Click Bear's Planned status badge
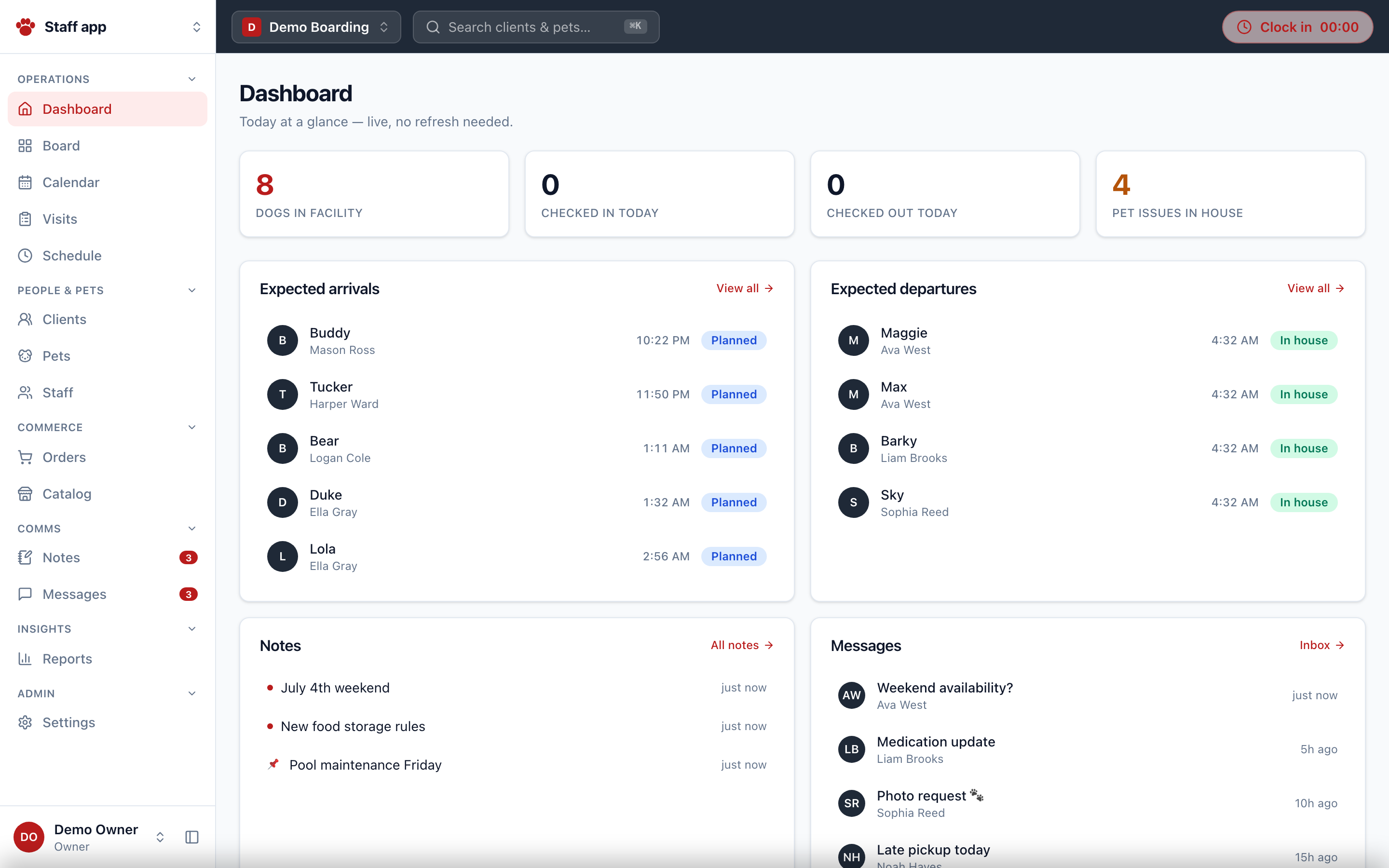 pos(734,448)
